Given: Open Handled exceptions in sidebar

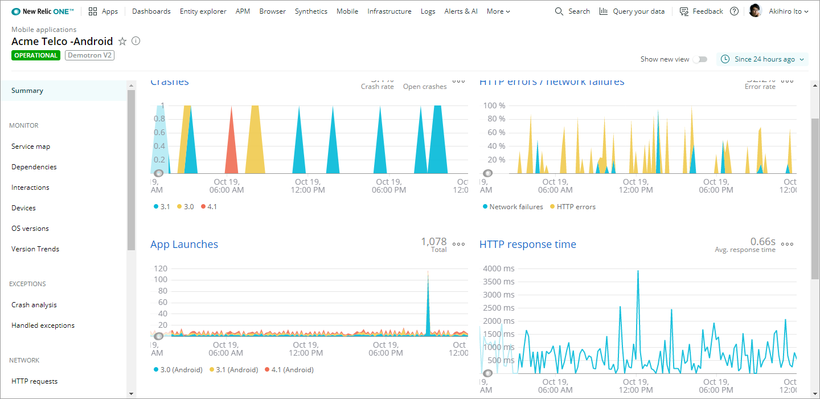Looking at the screenshot, I should [x=43, y=325].
